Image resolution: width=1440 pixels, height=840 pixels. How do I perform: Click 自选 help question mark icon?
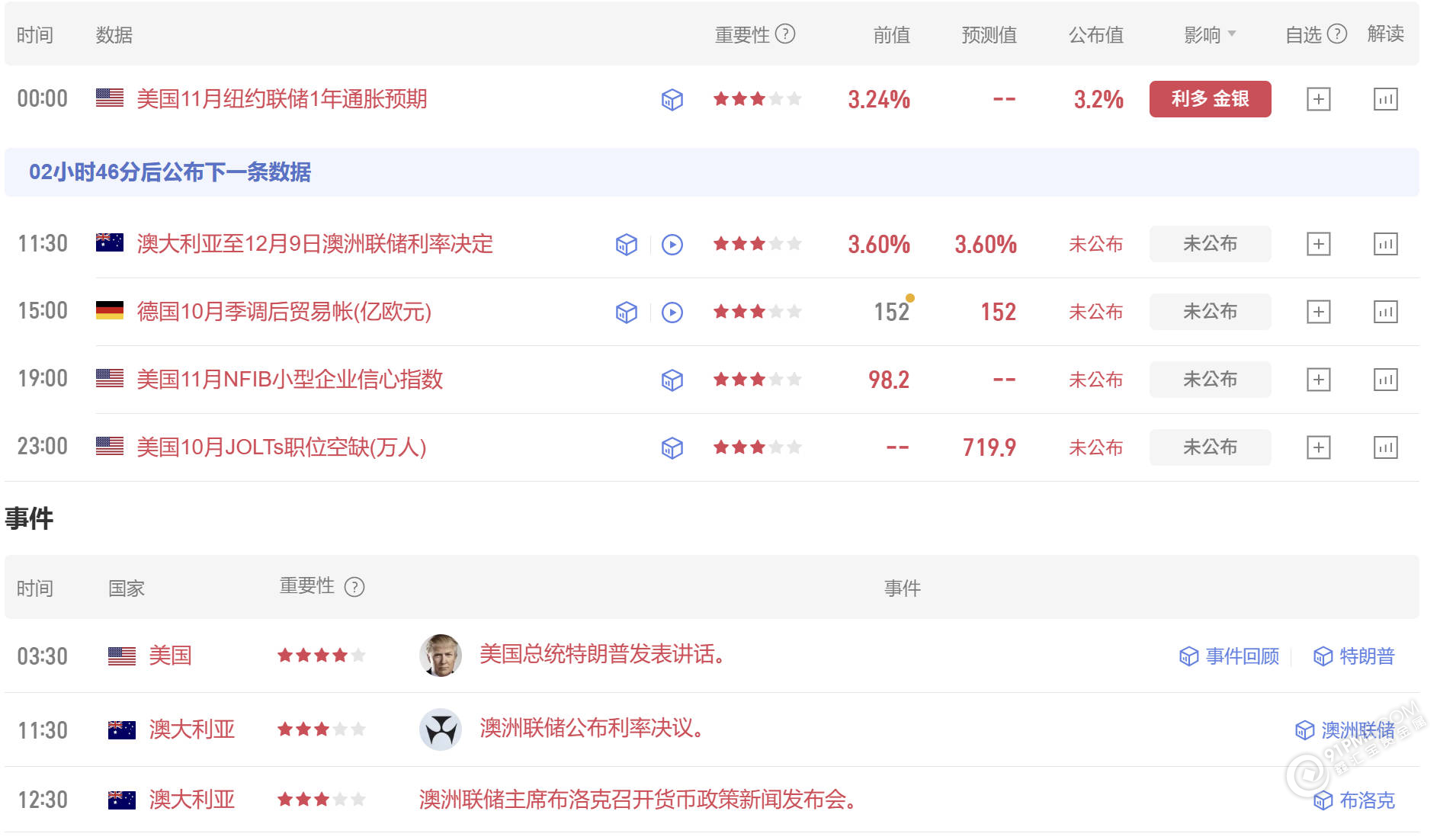click(1336, 34)
